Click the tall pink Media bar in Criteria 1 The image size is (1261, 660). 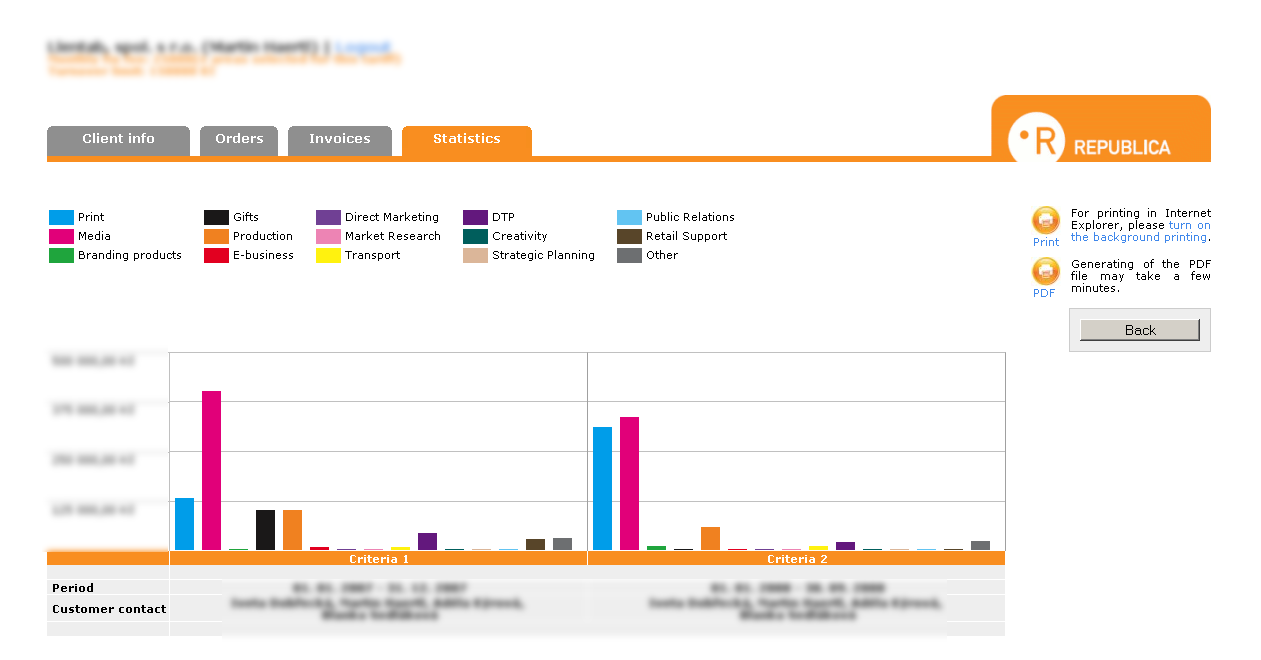[x=211, y=470]
